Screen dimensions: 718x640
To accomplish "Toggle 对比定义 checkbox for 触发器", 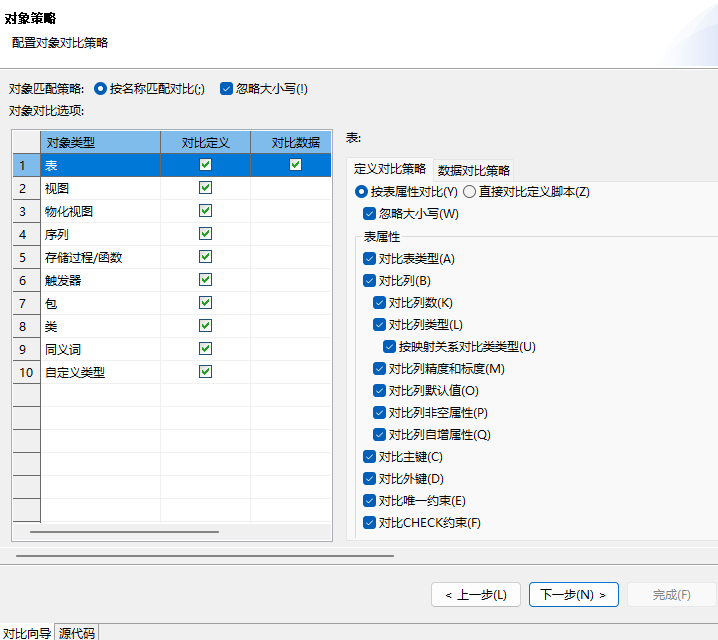I will (x=206, y=279).
